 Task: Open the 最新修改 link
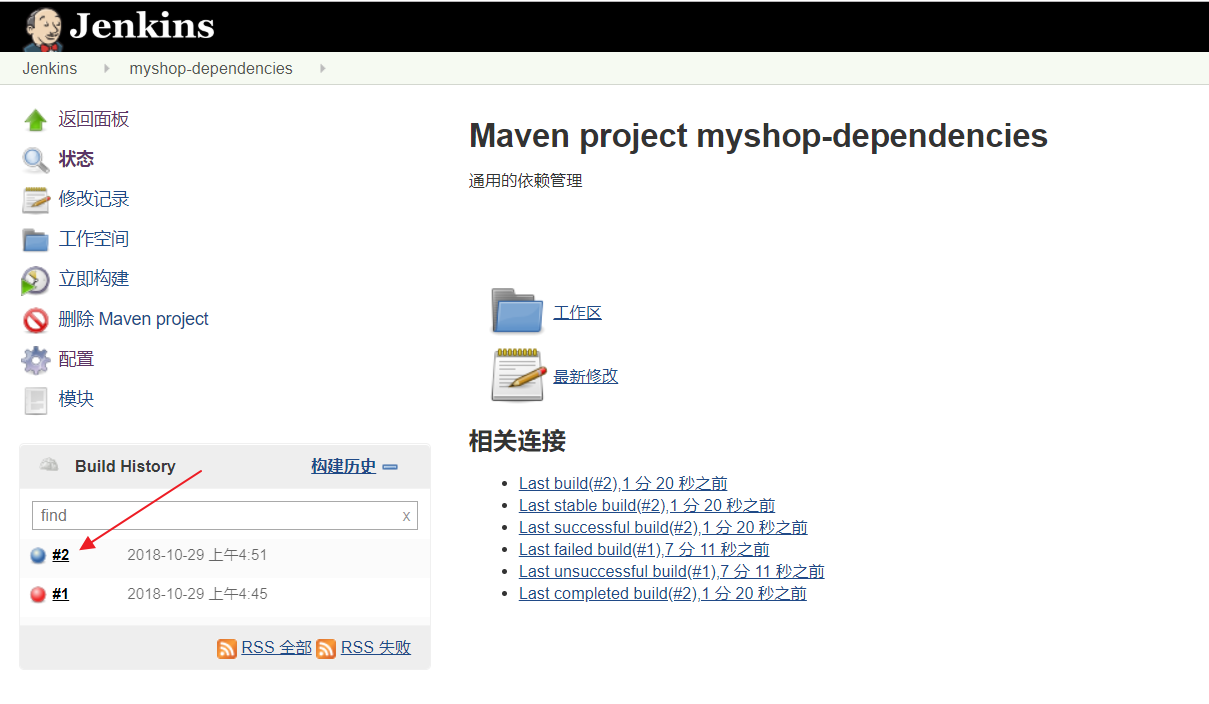(x=585, y=376)
